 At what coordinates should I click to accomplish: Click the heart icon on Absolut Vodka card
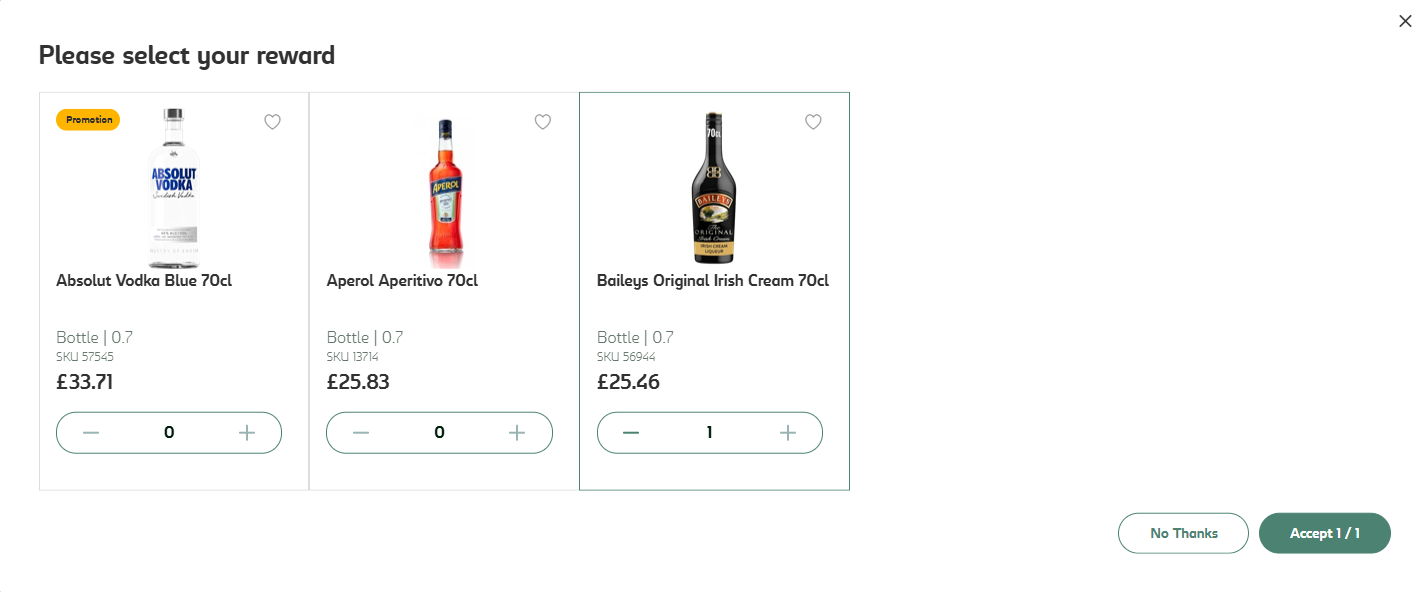(x=272, y=121)
